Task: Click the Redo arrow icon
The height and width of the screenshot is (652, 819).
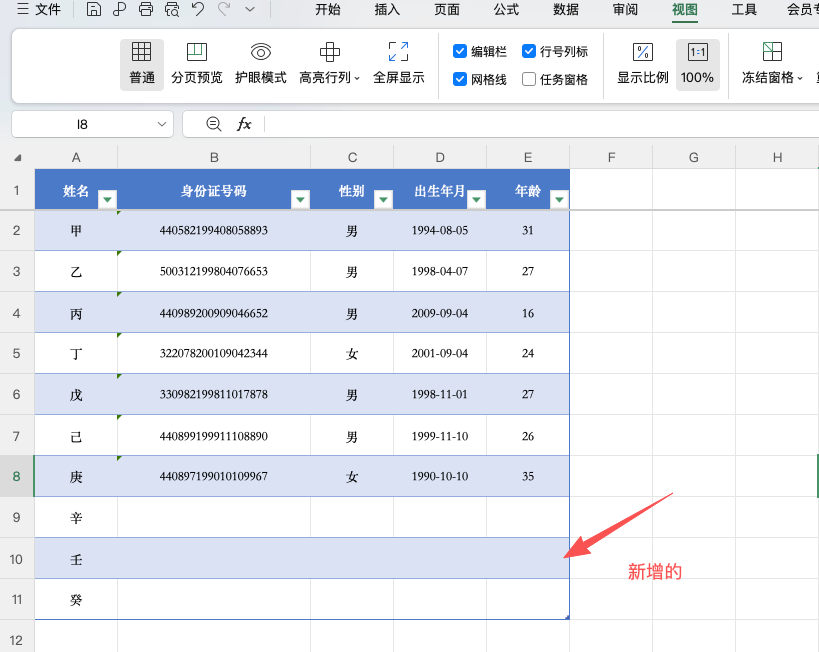Action: tap(224, 9)
